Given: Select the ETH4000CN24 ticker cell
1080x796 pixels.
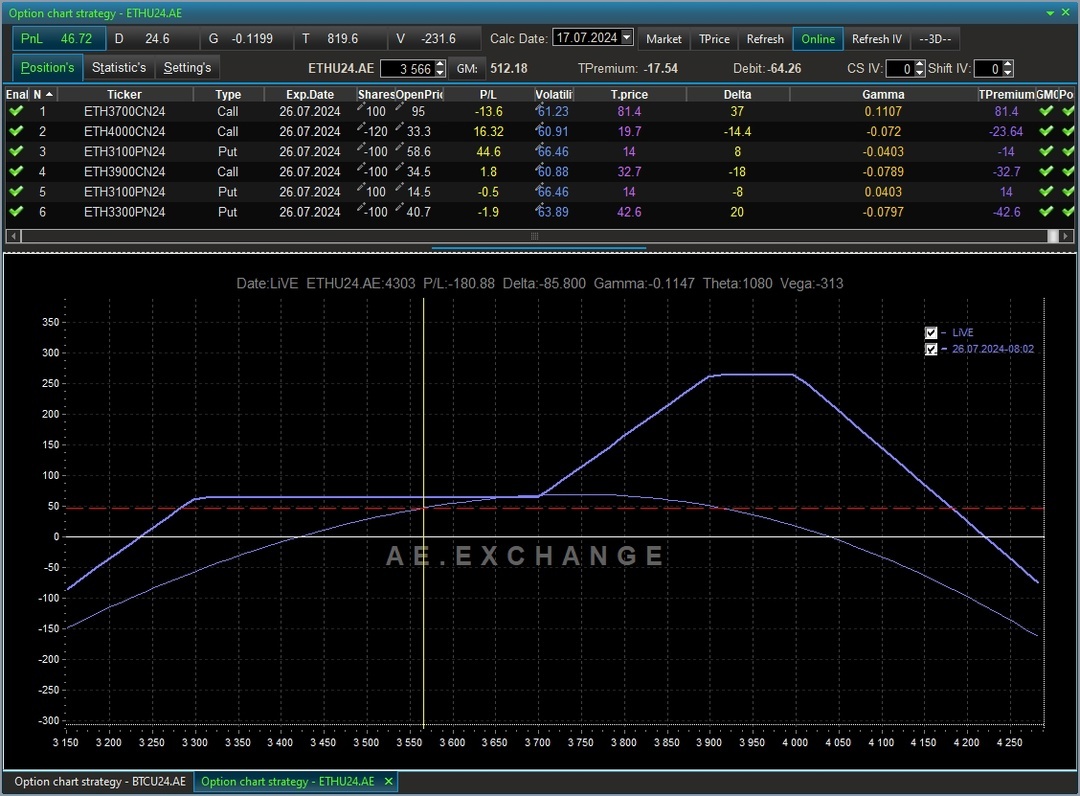Looking at the screenshot, I should tap(125, 131).
